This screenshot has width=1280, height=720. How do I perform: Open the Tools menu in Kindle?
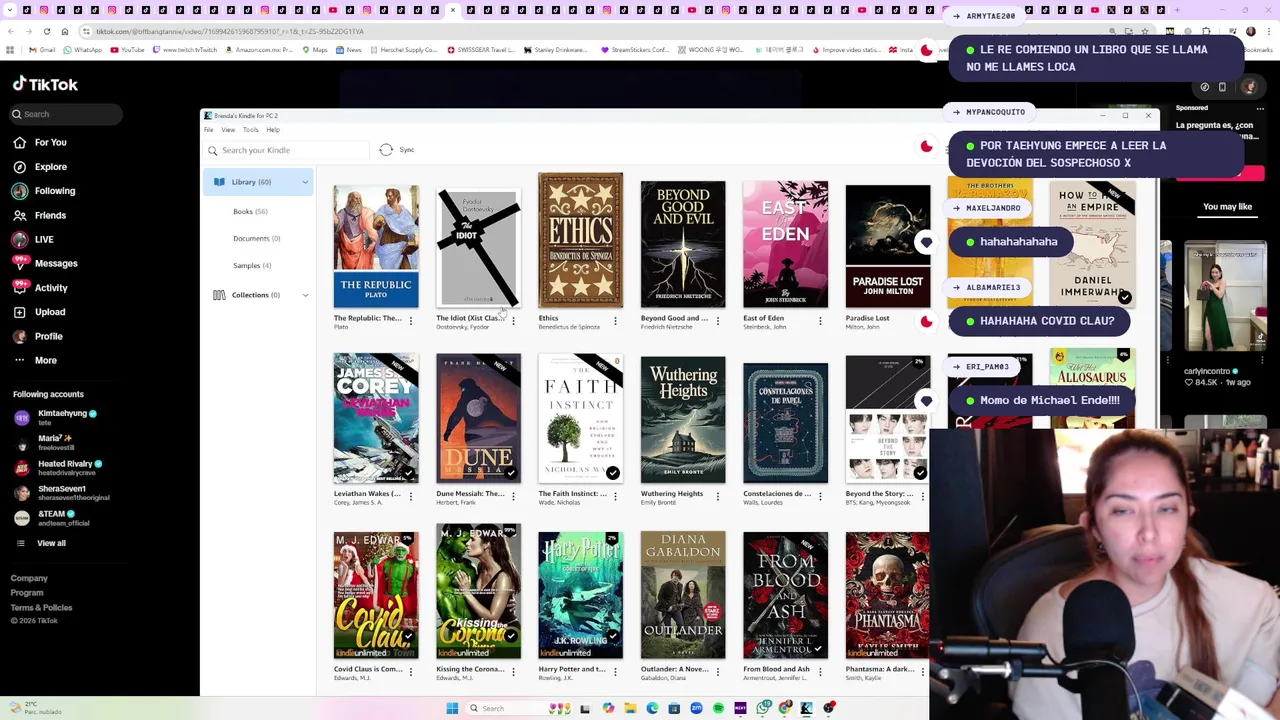click(250, 130)
